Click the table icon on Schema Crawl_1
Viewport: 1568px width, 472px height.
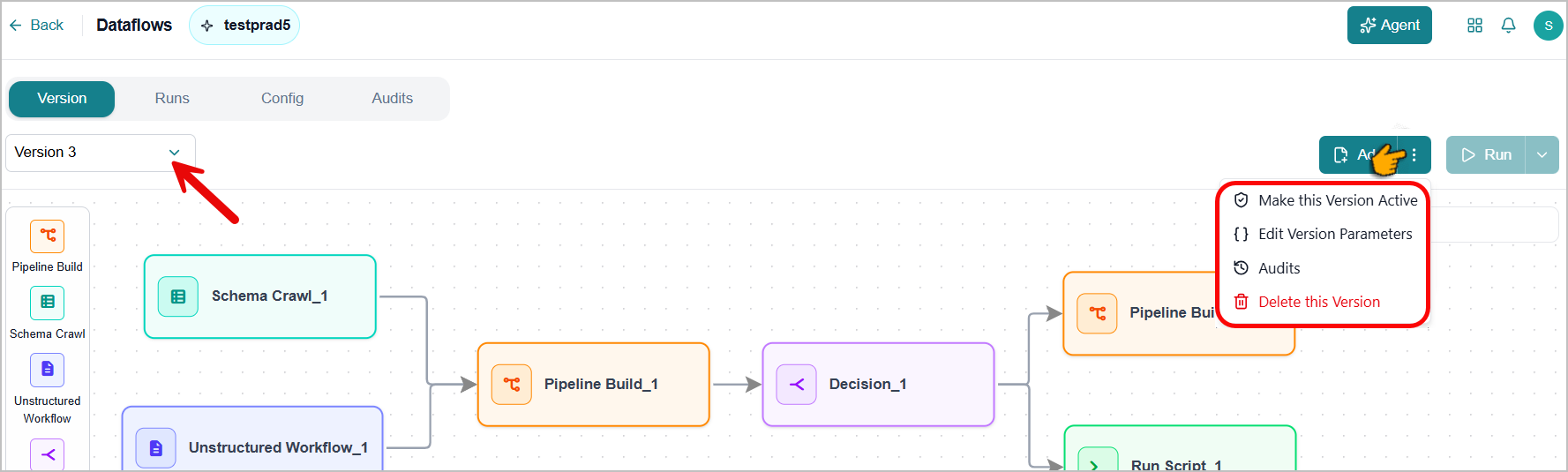click(178, 296)
